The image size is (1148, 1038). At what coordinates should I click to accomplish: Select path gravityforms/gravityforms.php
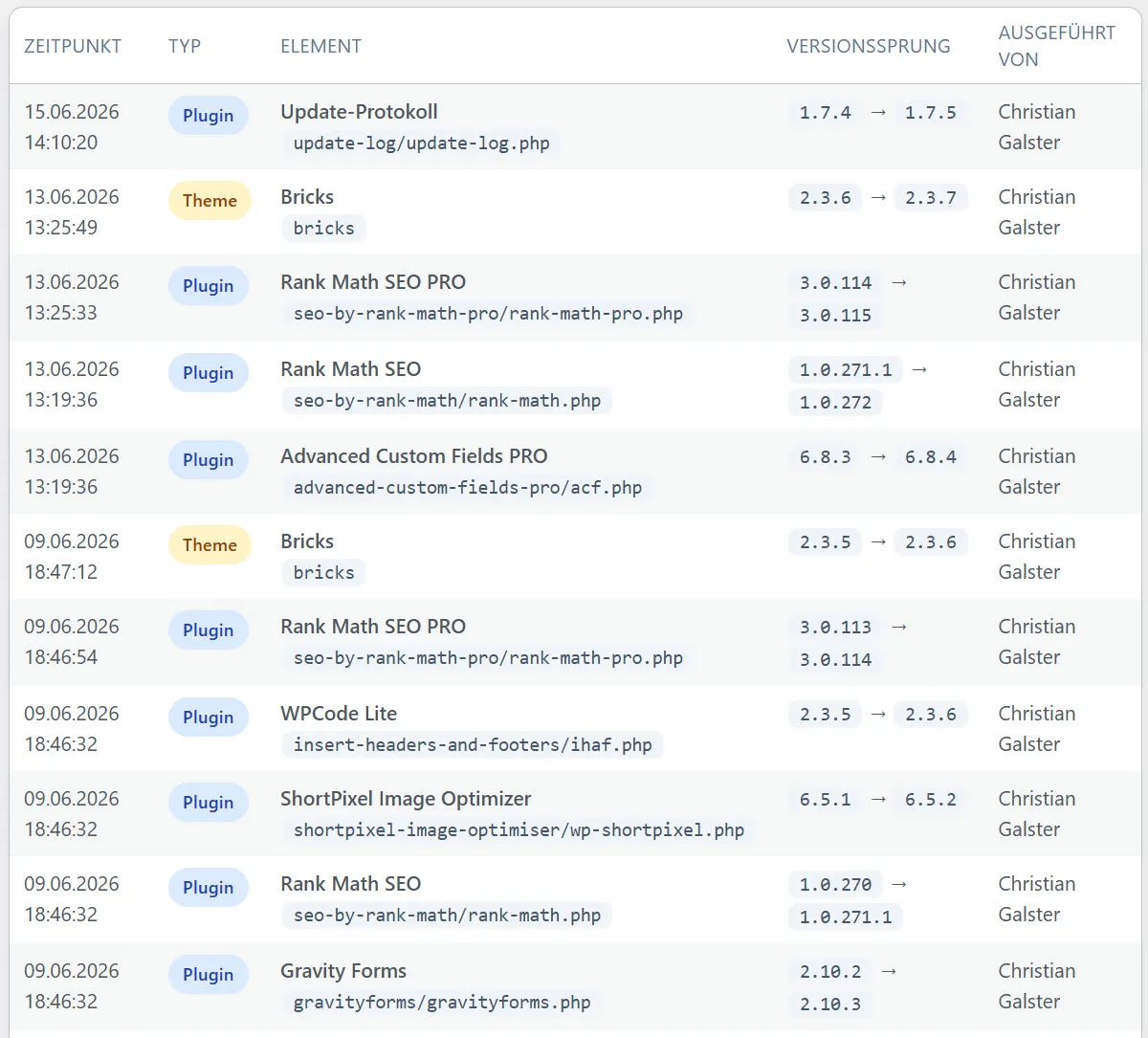point(441,1003)
